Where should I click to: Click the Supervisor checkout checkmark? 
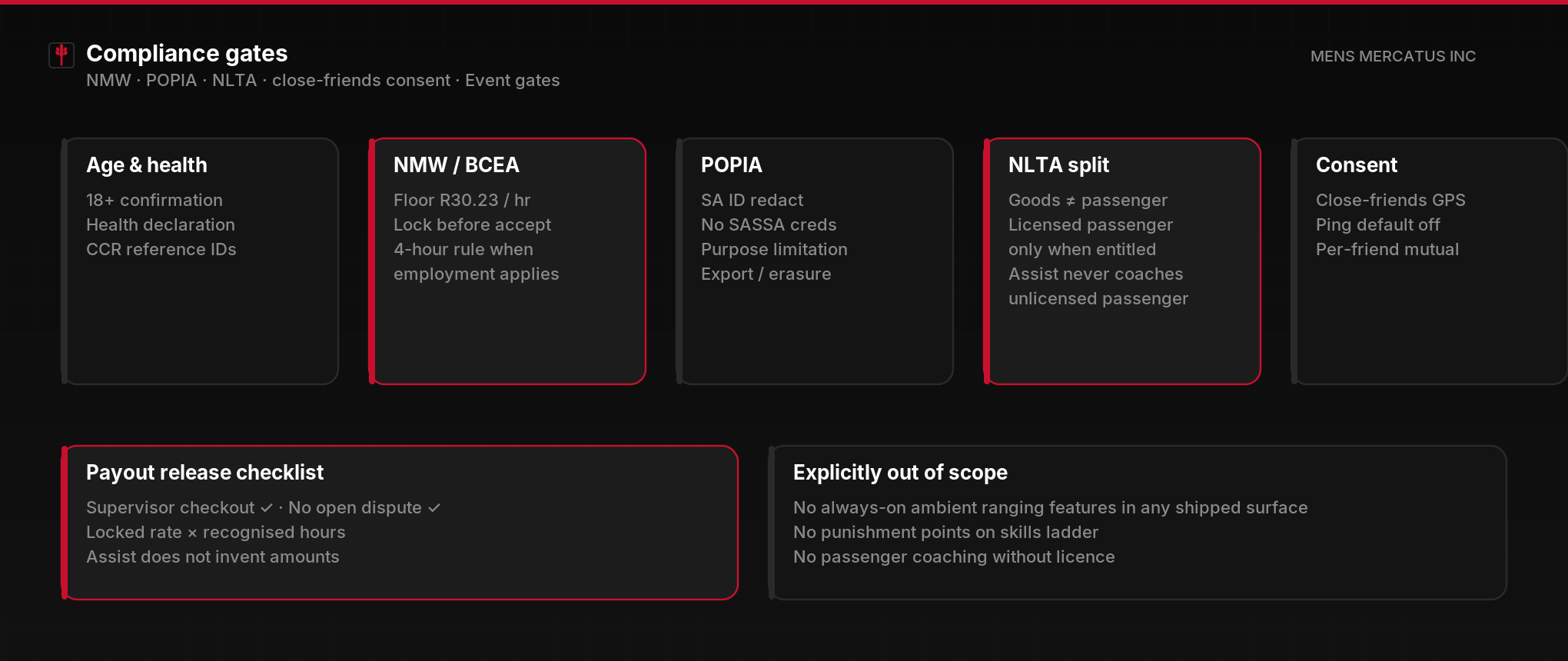pyautogui.click(x=267, y=508)
